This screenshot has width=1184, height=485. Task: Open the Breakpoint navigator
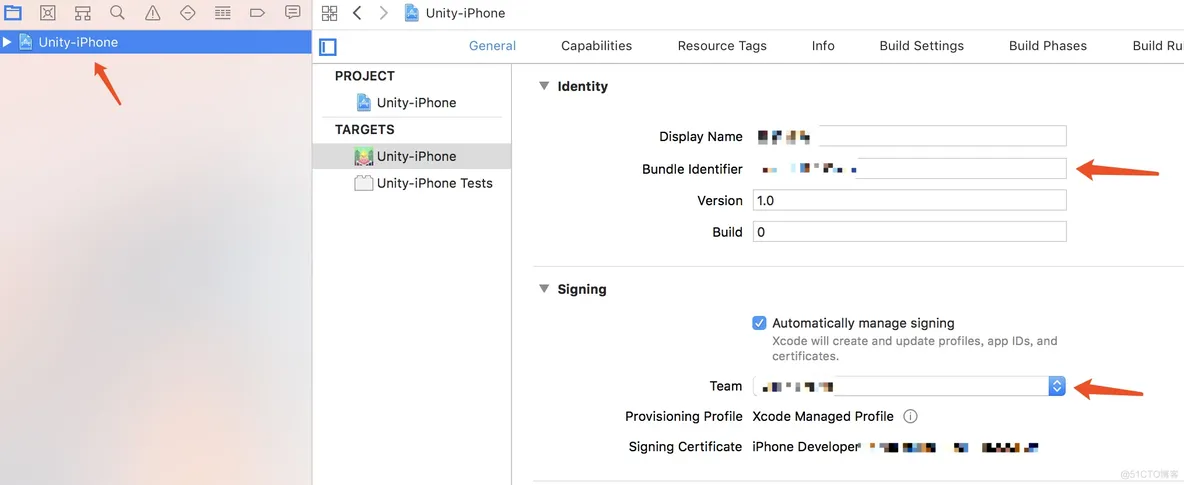[257, 12]
